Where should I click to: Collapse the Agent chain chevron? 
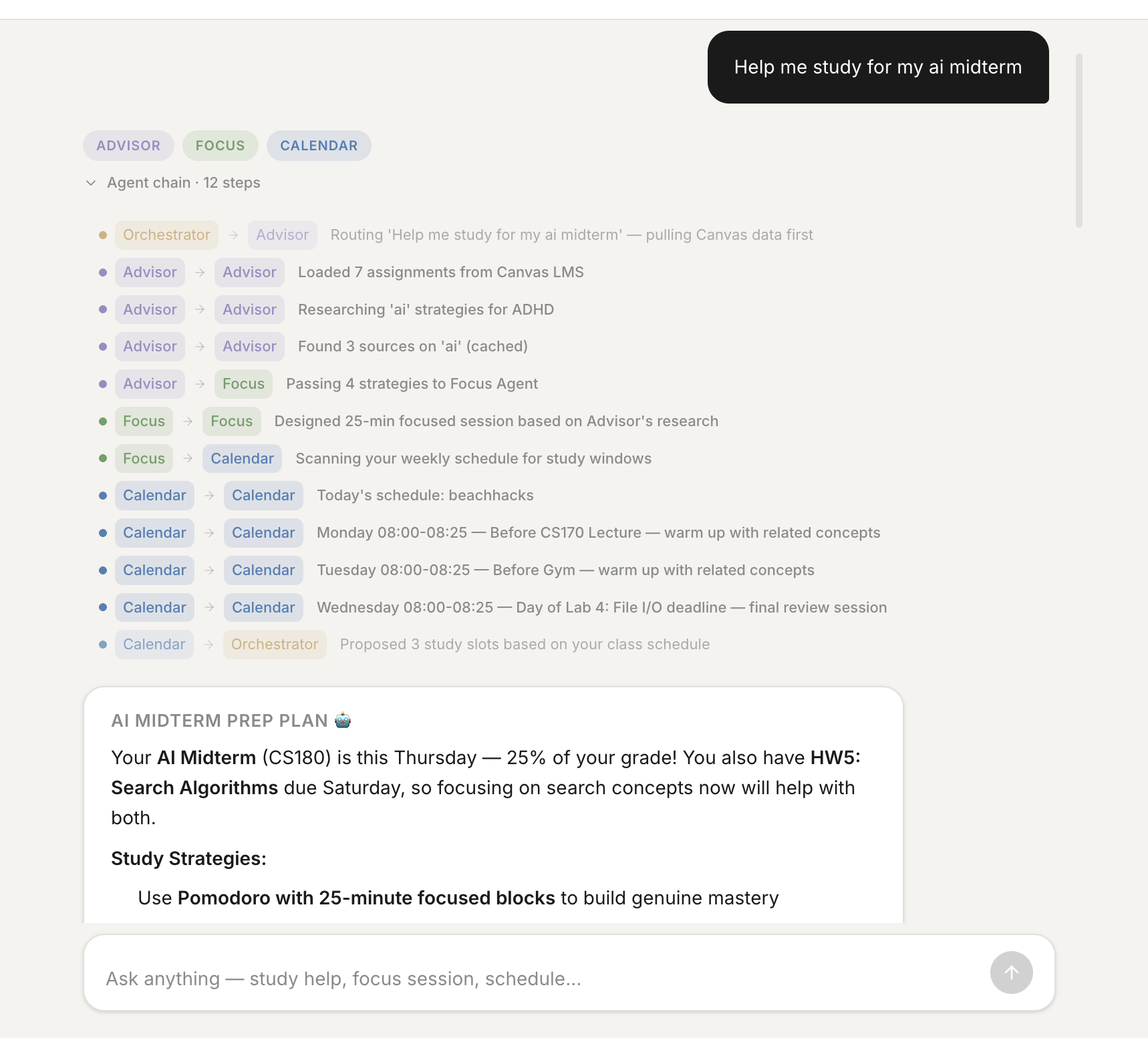pyautogui.click(x=91, y=183)
